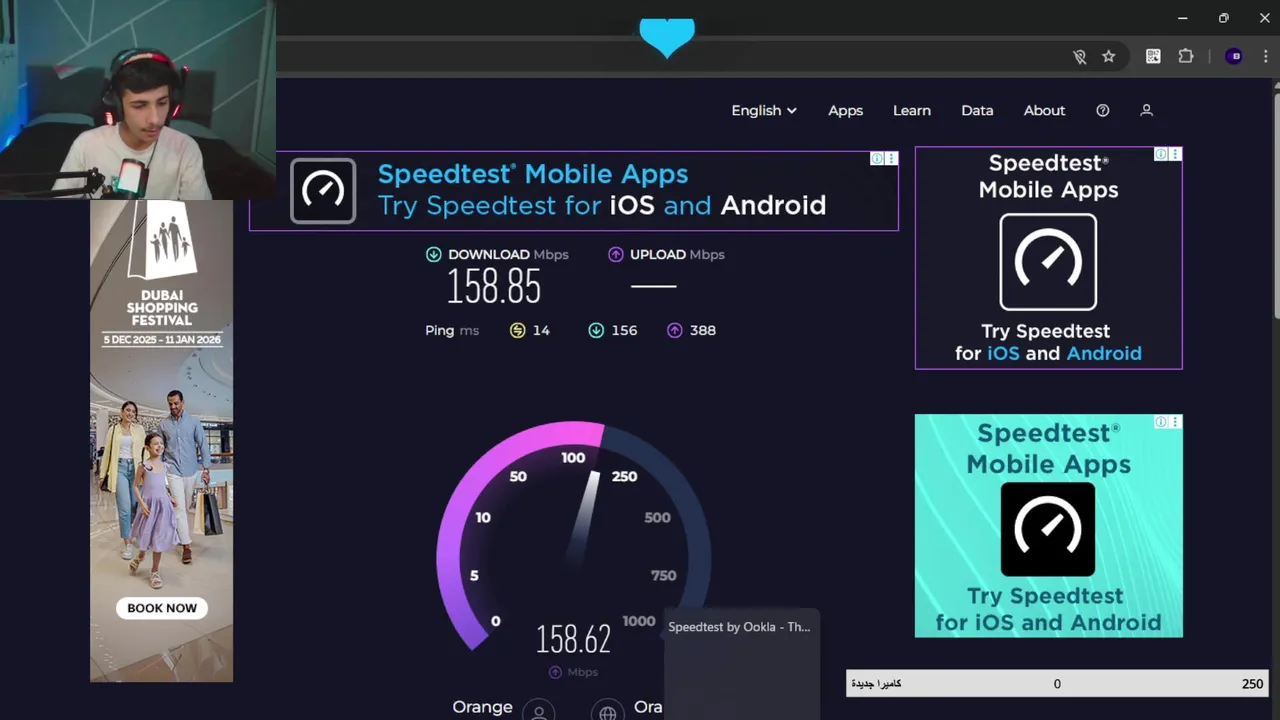Click the server globe icon

607,710
